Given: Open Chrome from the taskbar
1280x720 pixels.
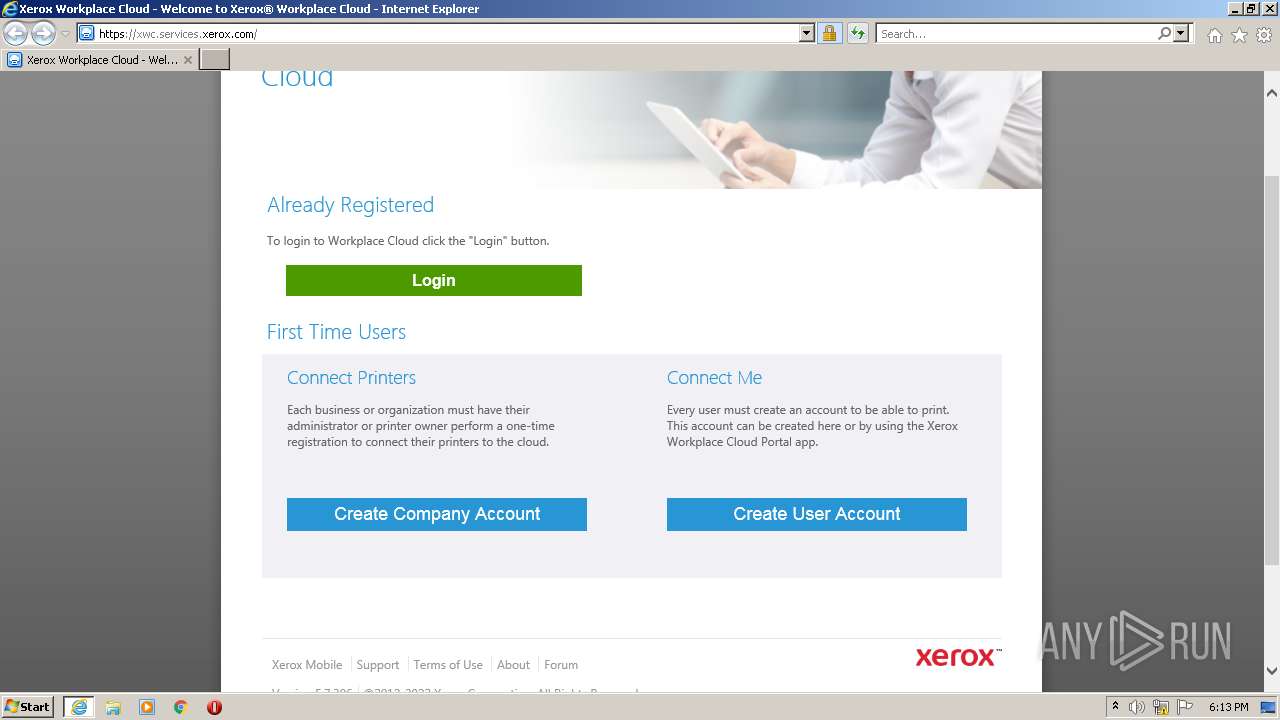Looking at the screenshot, I should (x=181, y=707).
